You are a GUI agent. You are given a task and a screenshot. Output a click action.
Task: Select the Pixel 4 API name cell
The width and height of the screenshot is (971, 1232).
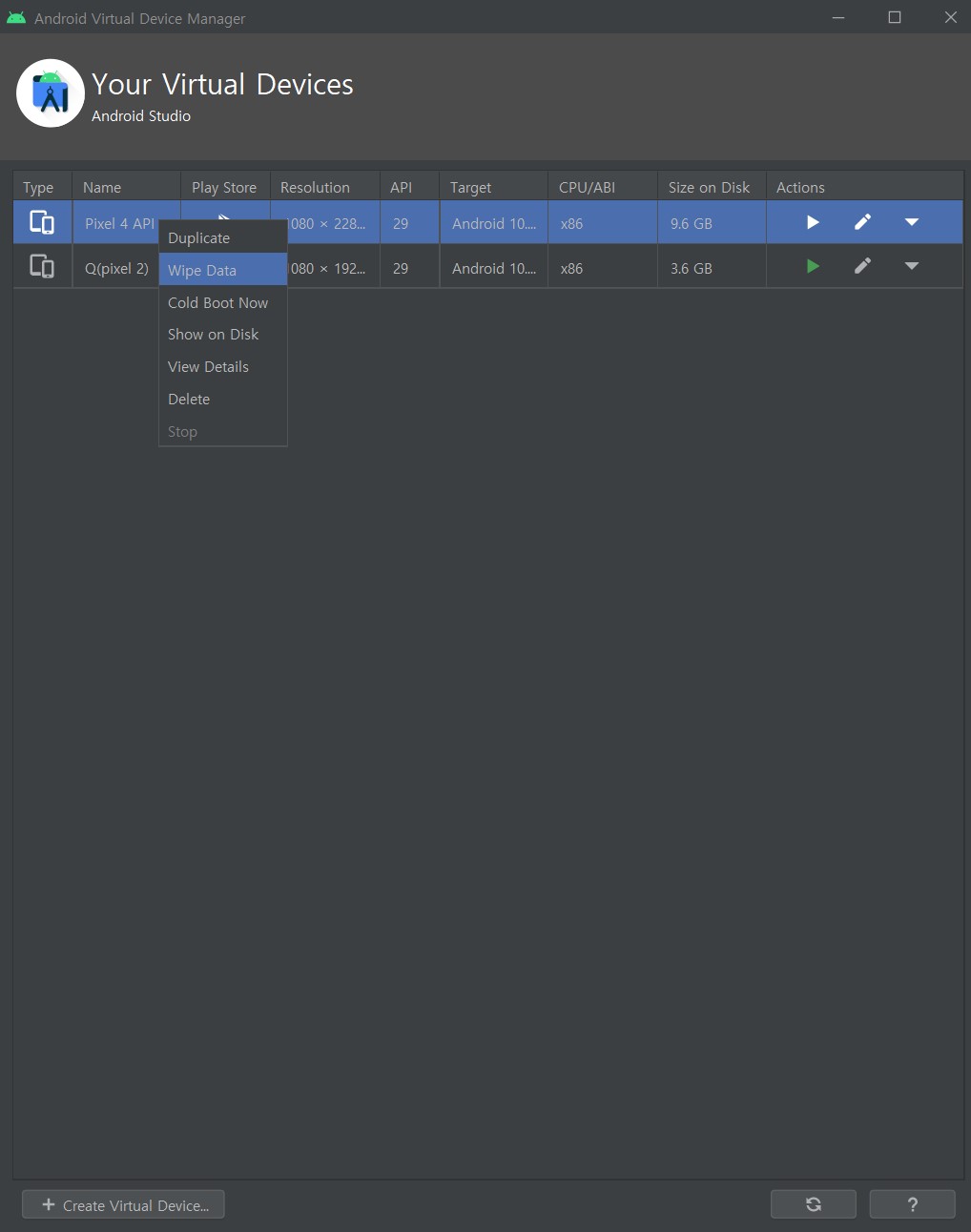click(x=118, y=223)
